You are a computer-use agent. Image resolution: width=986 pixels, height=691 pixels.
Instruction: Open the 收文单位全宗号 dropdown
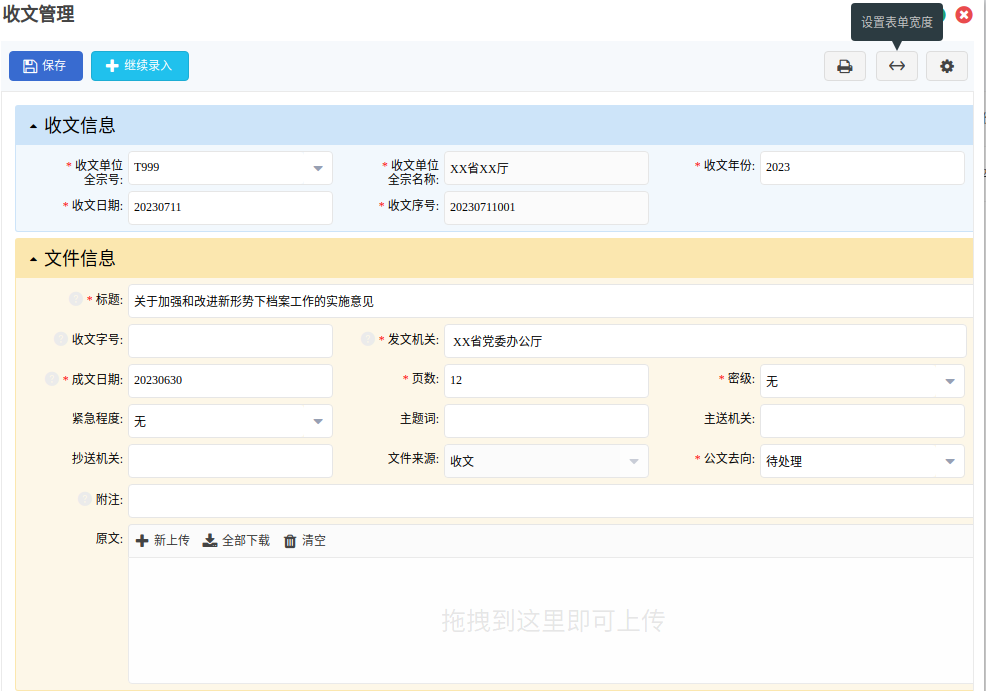click(x=318, y=168)
